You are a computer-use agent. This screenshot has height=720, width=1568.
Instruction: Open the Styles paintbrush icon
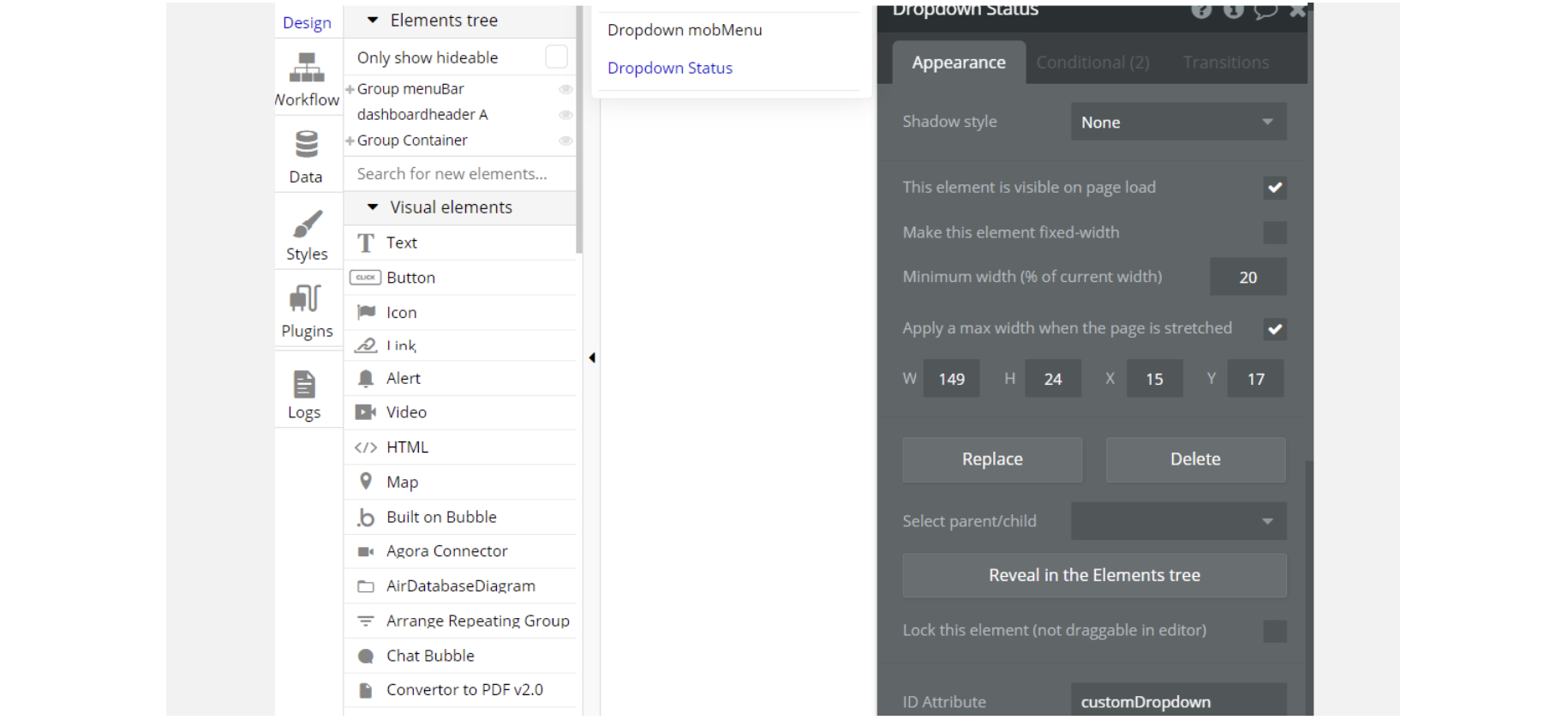[307, 225]
